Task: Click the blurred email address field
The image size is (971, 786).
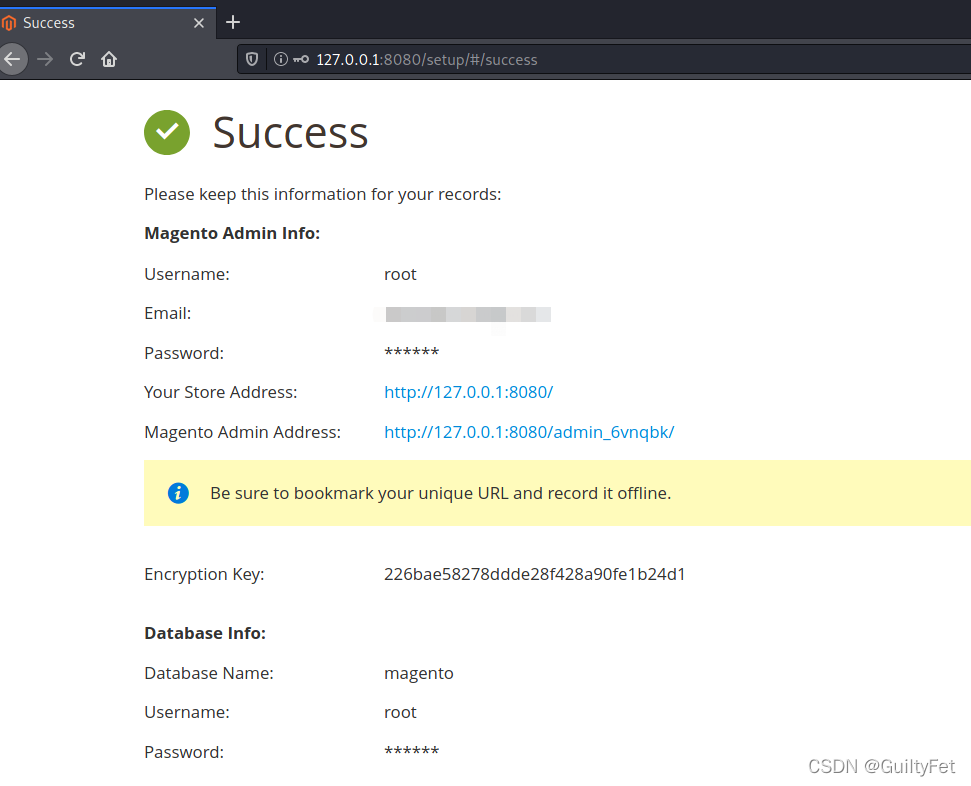Action: click(467, 313)
